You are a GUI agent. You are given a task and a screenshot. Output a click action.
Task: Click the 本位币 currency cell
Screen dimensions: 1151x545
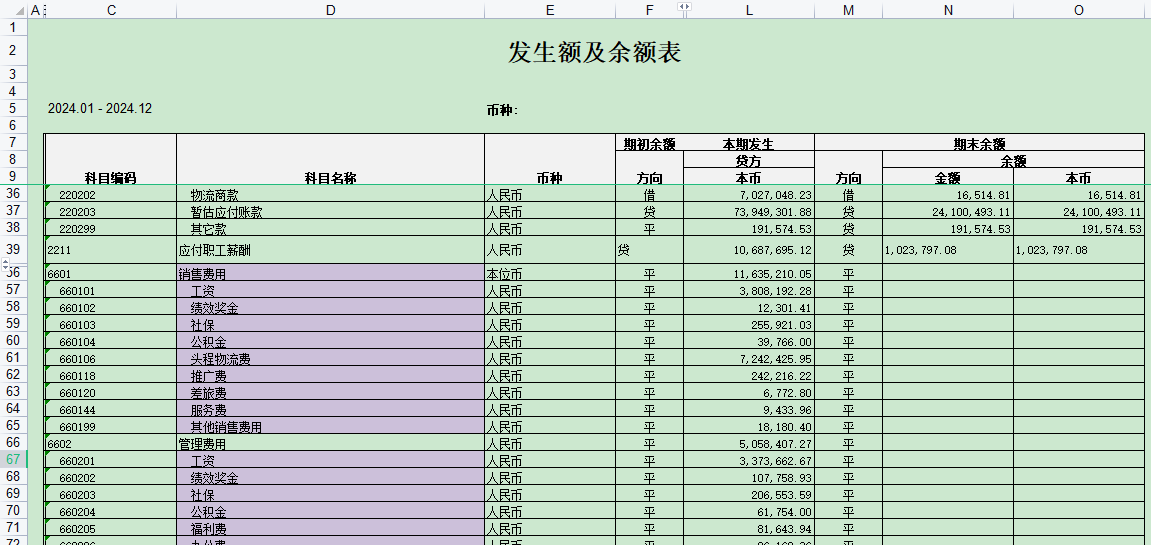(x=550, y=273)
